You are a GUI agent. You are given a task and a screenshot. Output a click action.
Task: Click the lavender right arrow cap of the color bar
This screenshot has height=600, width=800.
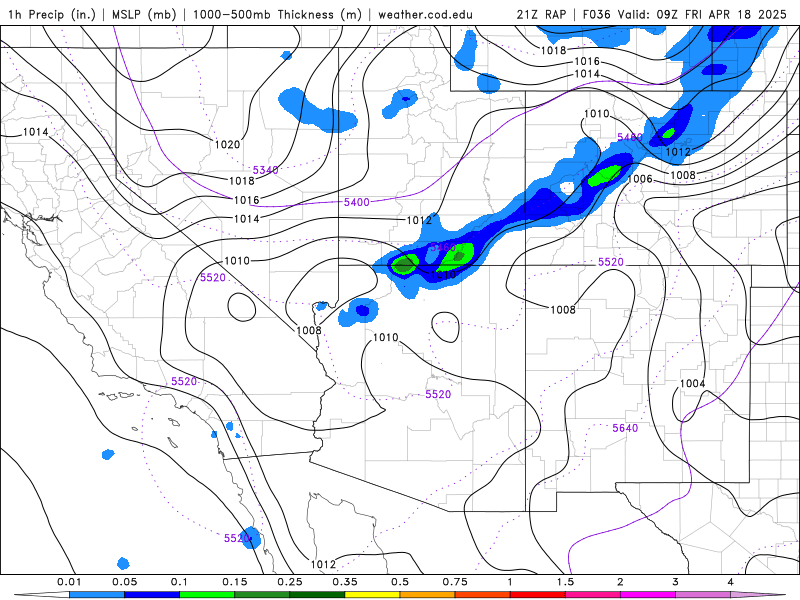(x=759, y=595)
